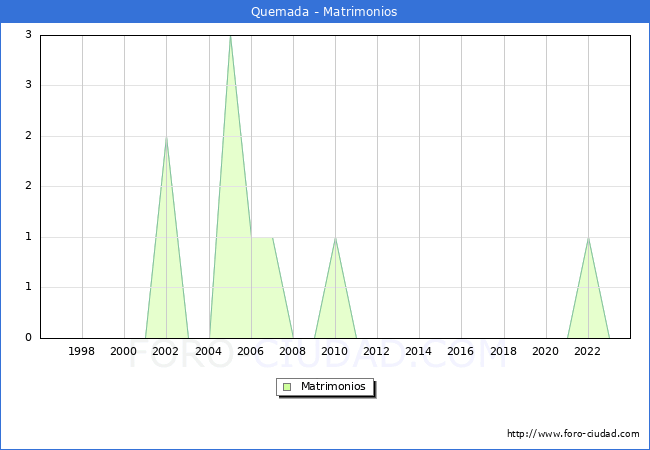Click the 2006 x-axis label
The width and height of the screenshot is (650, 450).
(250, 351)
